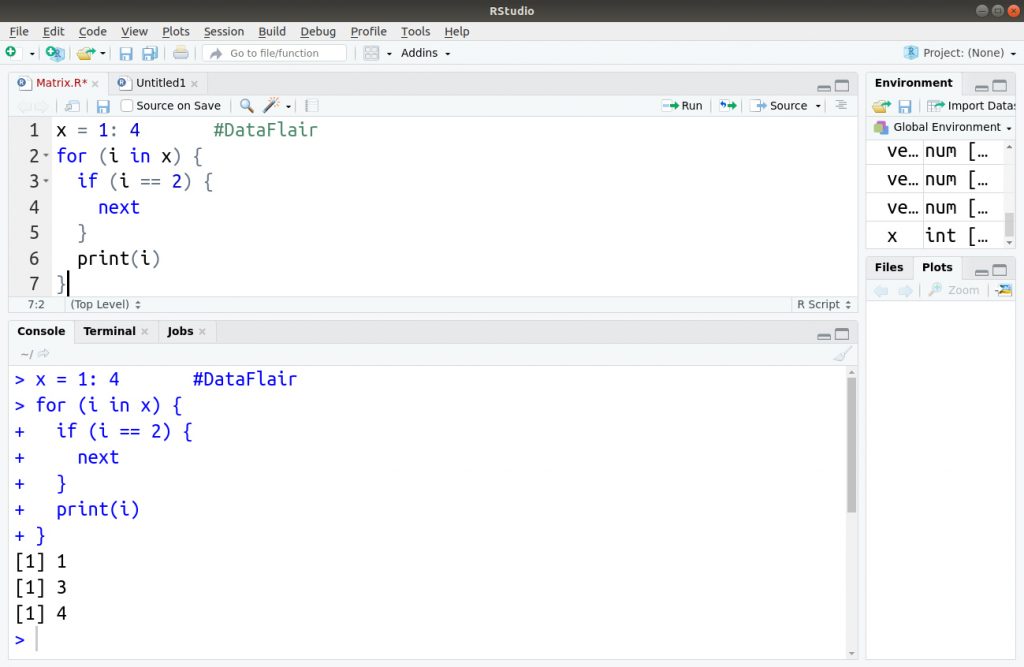Minimize the console pane
Image resolution: width=1024 pixels, height=667 pixels.
824,335
